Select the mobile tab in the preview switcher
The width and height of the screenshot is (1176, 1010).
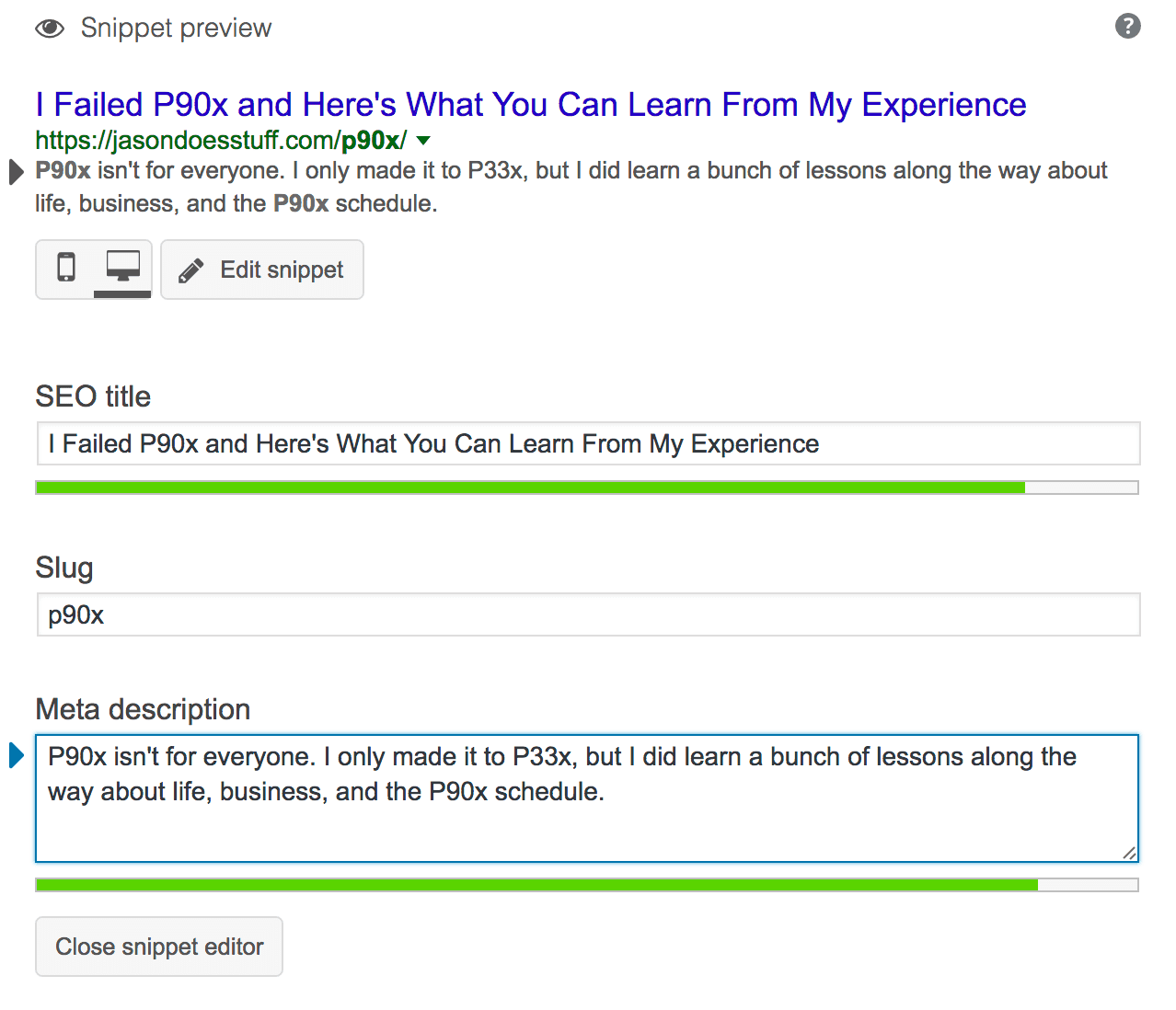(x=65, y=269)
